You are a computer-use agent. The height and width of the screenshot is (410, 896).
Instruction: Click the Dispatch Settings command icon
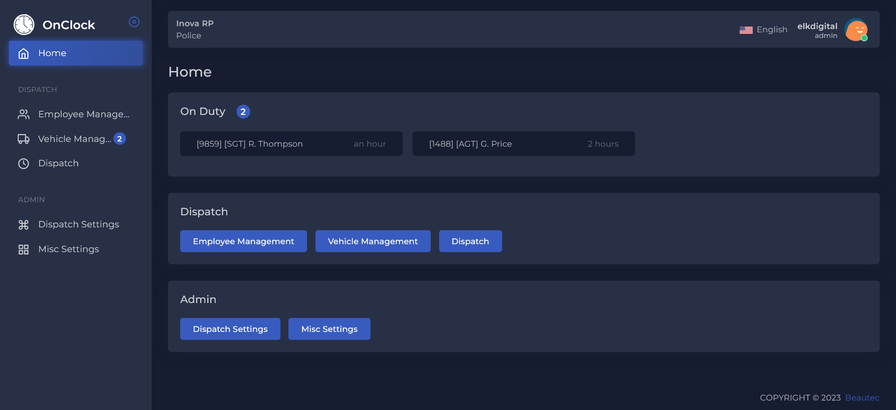tap(23, 224)
